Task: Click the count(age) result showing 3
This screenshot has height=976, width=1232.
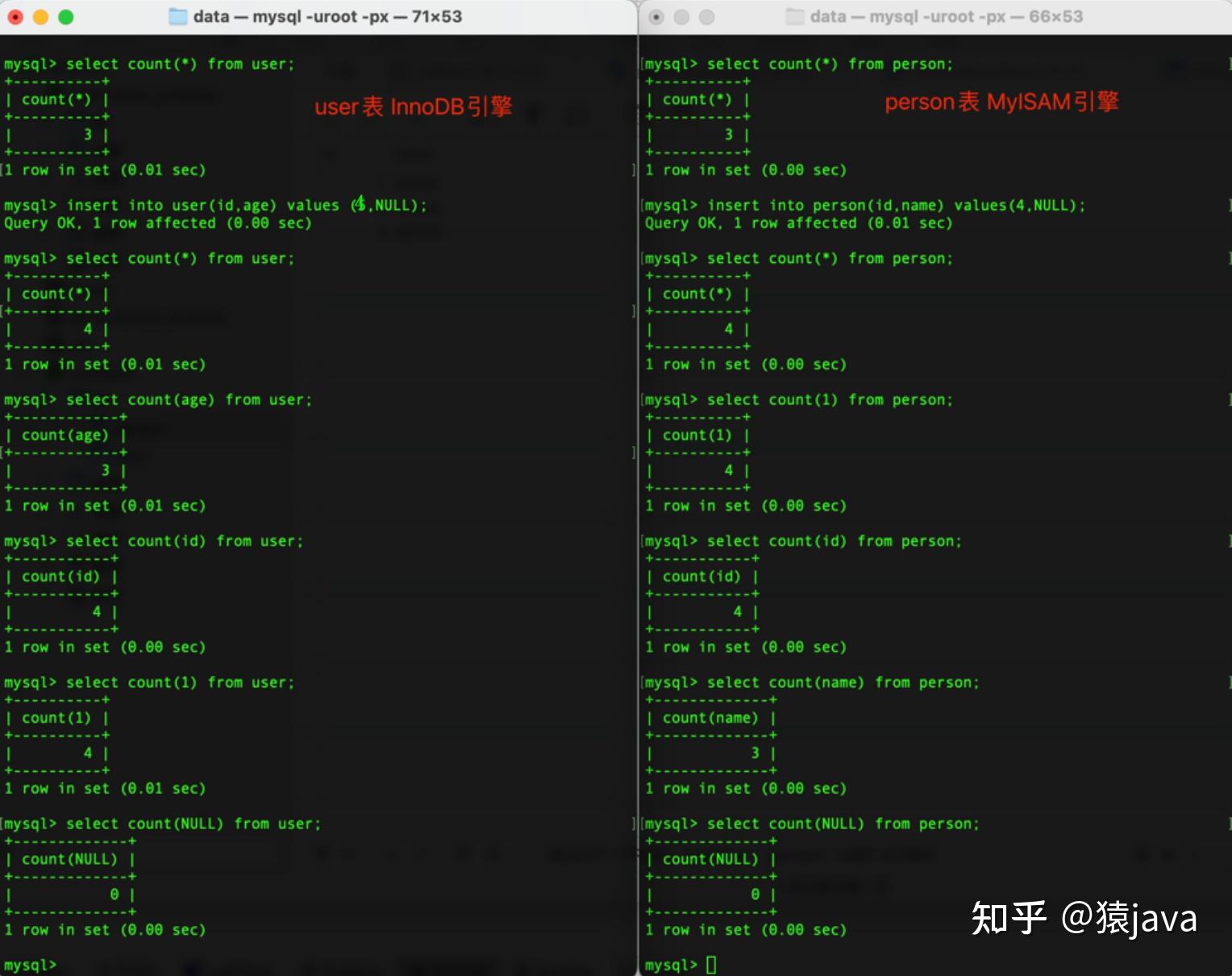Action: pos(105,469)
